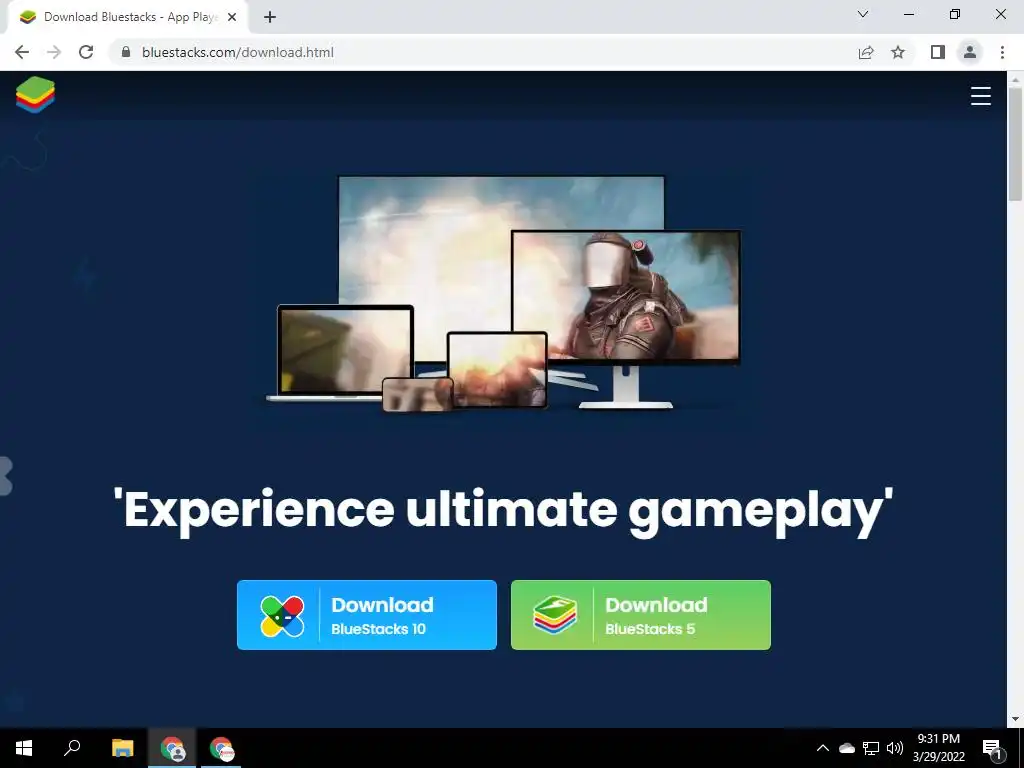Image resolution: width=1024 pixels, height=768 pixels.
Task: Switch to first Chrome taskbar window
Action: pos(172,748)
